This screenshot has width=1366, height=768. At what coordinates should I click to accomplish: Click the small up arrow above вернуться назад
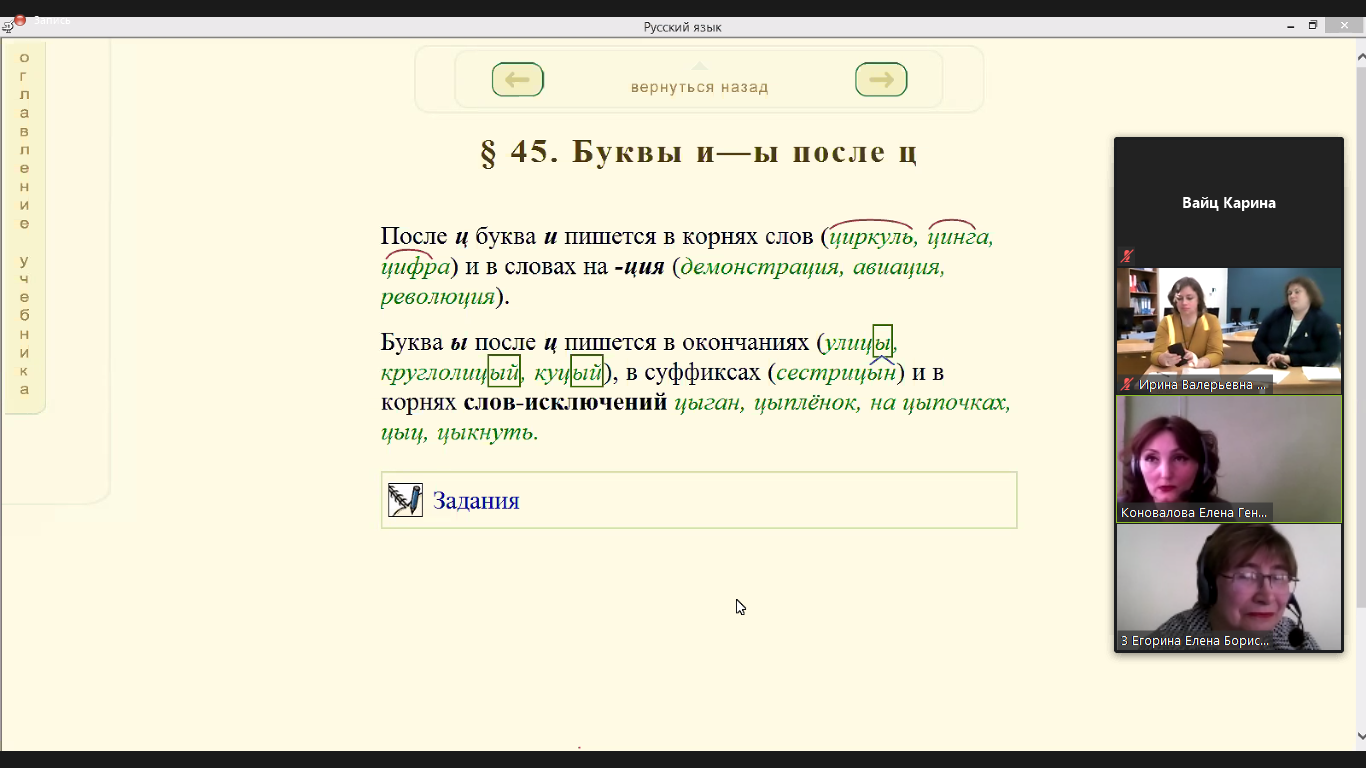point(699,66)
